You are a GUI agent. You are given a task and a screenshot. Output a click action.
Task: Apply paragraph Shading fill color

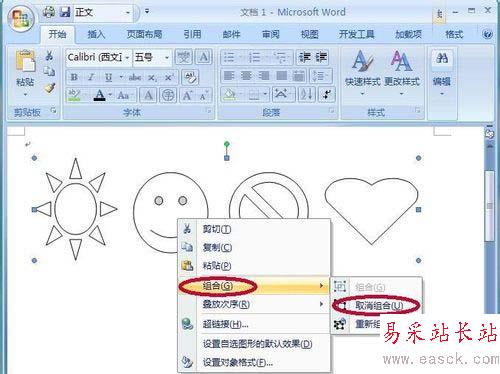pyautogui.click(x=229, y=95)
